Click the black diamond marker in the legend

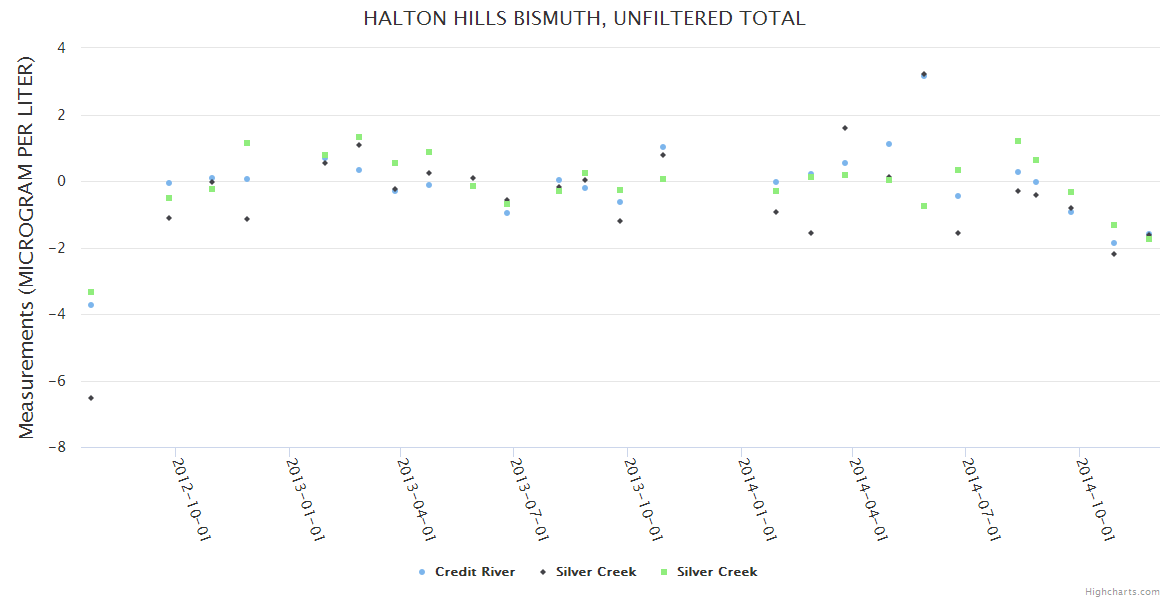[x=543, y=572]
